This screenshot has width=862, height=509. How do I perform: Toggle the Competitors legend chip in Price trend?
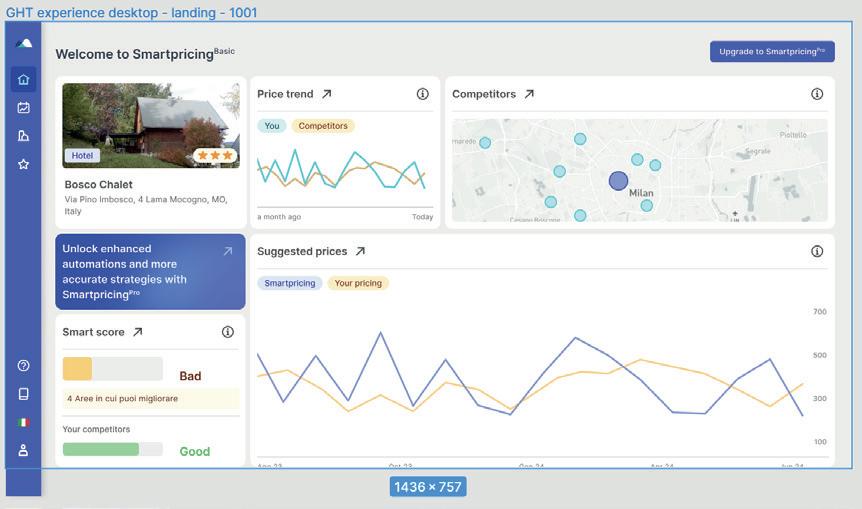tap(323, 126)
